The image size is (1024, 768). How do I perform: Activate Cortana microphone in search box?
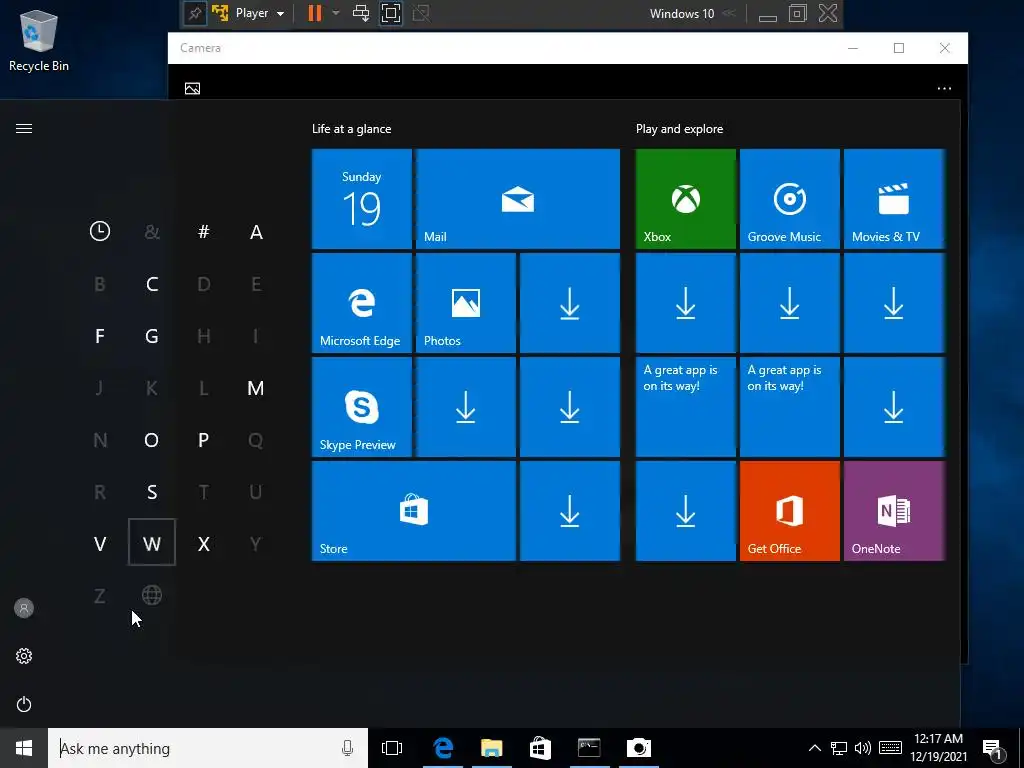347,748
